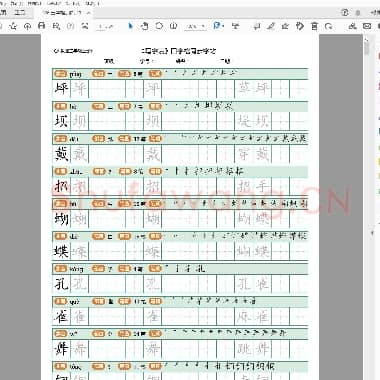
Task: Switch to the Home tab
Action: tap(3, 13)
